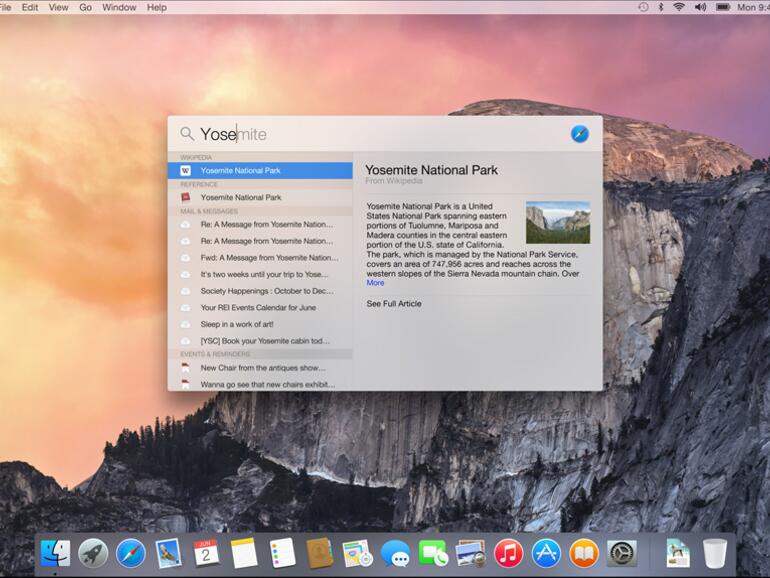Open the App Store dock icon
This screenshot has height=578, width=770.
point(546,553)
